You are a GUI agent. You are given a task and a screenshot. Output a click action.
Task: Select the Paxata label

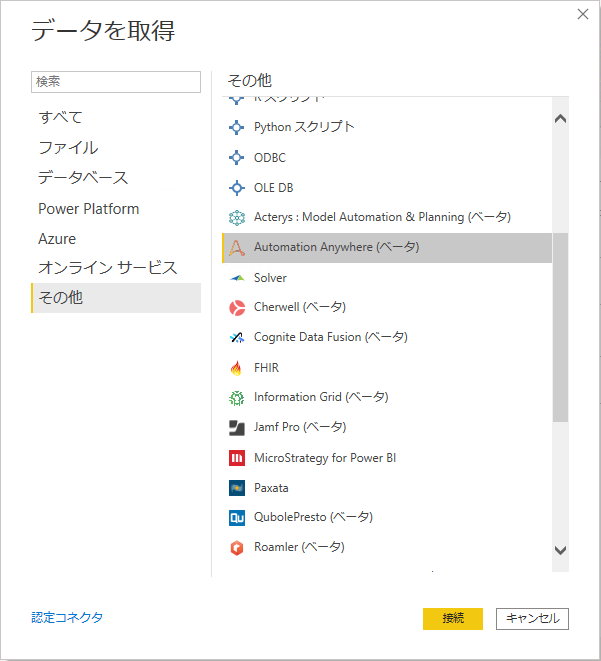click(x=271, y=488)
